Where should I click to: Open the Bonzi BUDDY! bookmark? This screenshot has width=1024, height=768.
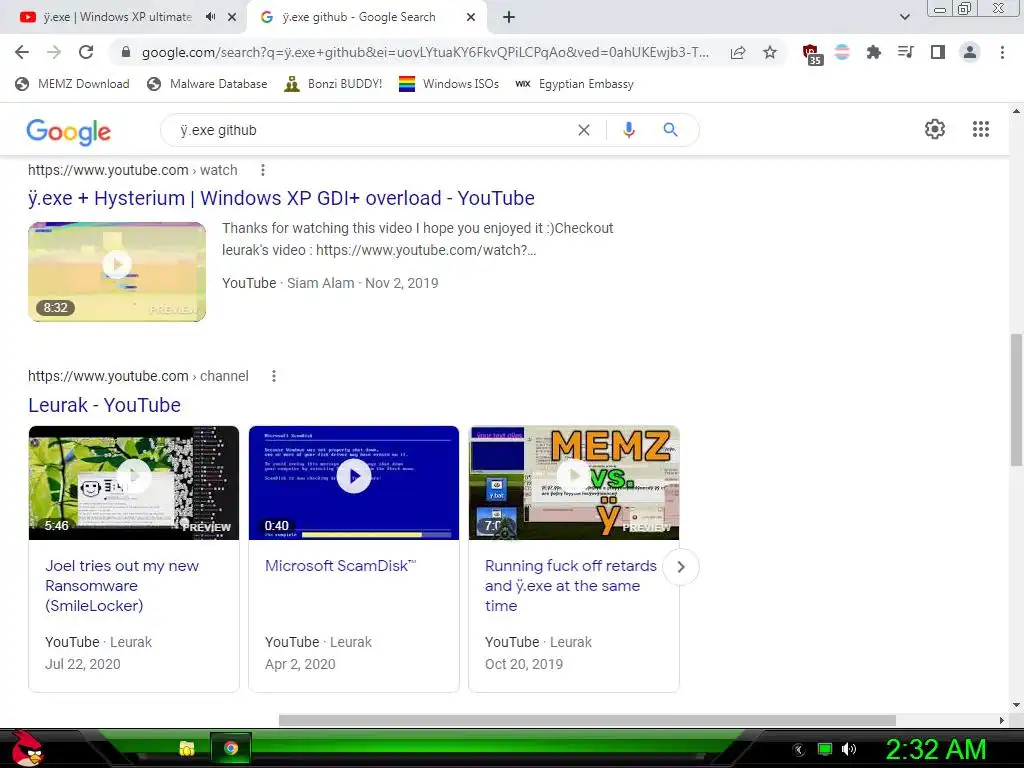click(333, 84)
